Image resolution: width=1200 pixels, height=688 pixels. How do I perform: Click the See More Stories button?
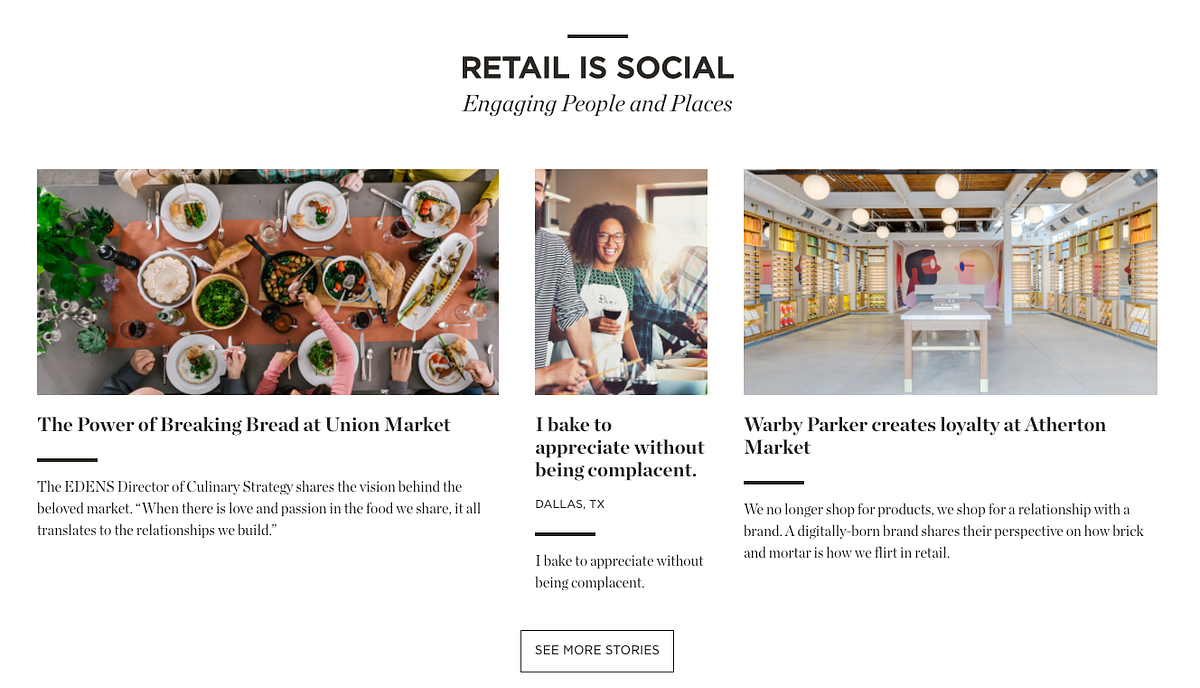coord(597,650)
